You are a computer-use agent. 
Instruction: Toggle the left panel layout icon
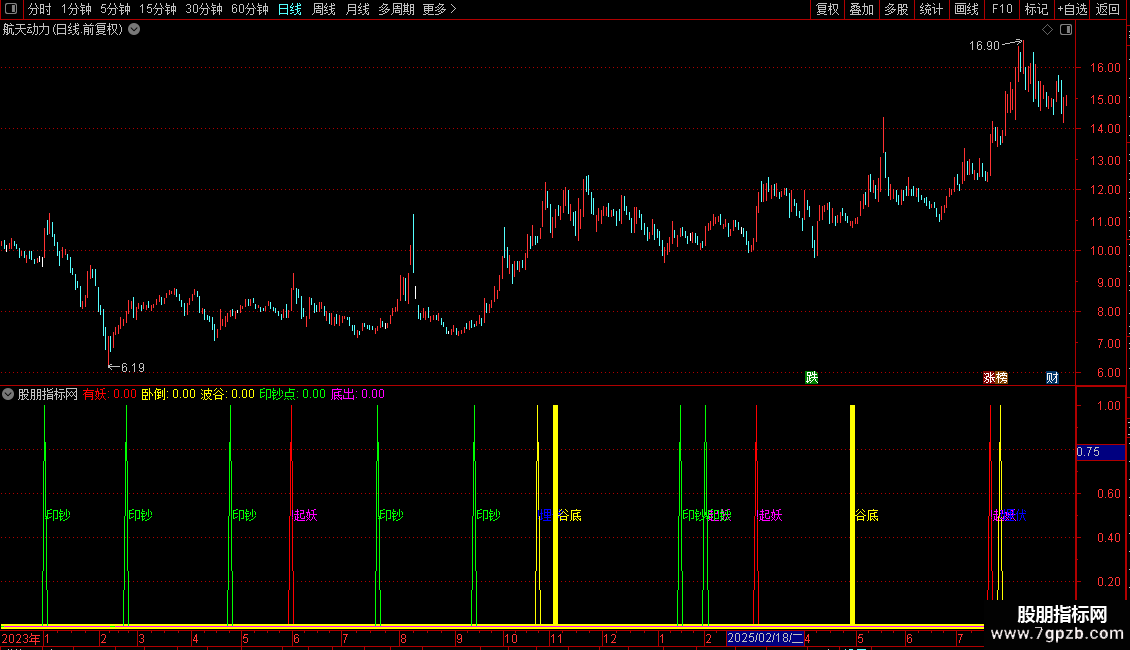coord(11,9)
